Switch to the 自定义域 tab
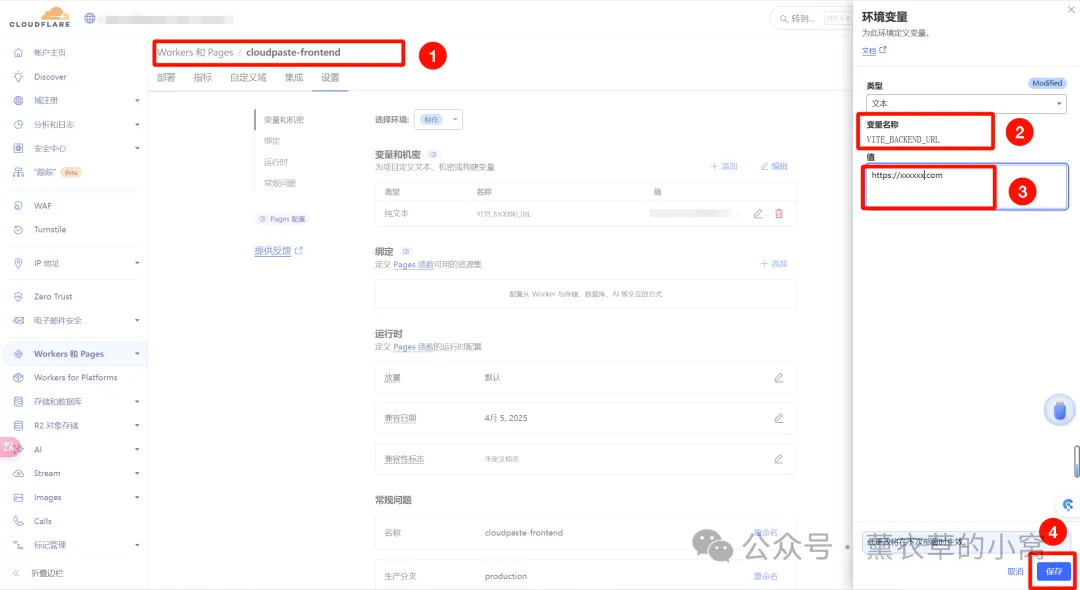1080x590 pixels. pyautogui.click(x=248, y=78)
